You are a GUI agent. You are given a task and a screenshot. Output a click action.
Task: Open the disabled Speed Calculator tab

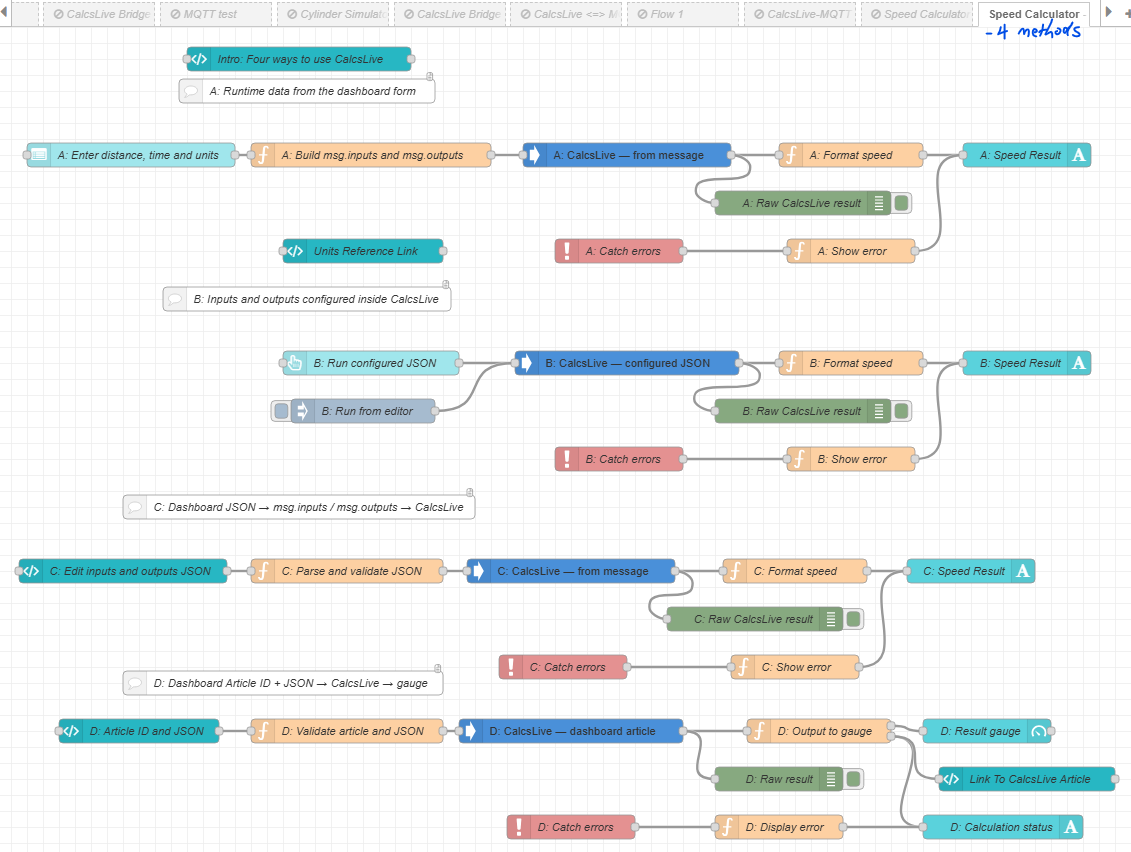coord(917,14)
